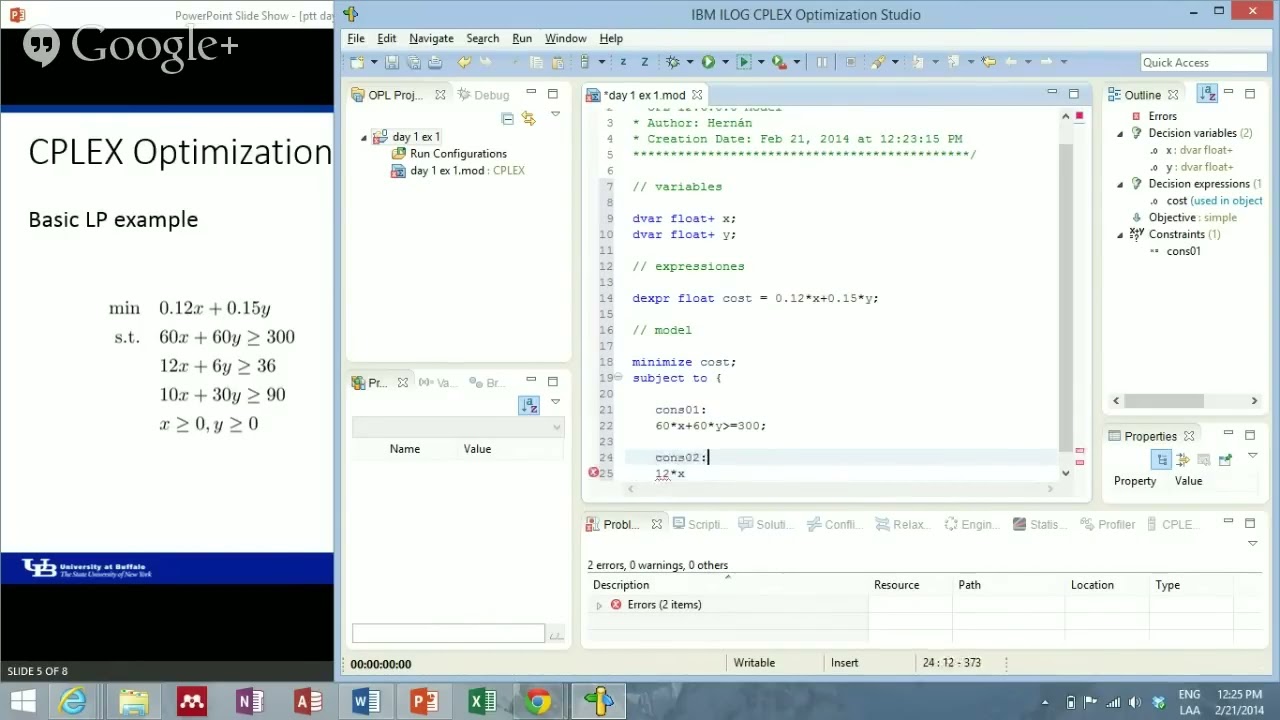This screenshot has height=720, width=1280.
Task: Switch to the Relaxations tab
Action: [x=903, y=524]
